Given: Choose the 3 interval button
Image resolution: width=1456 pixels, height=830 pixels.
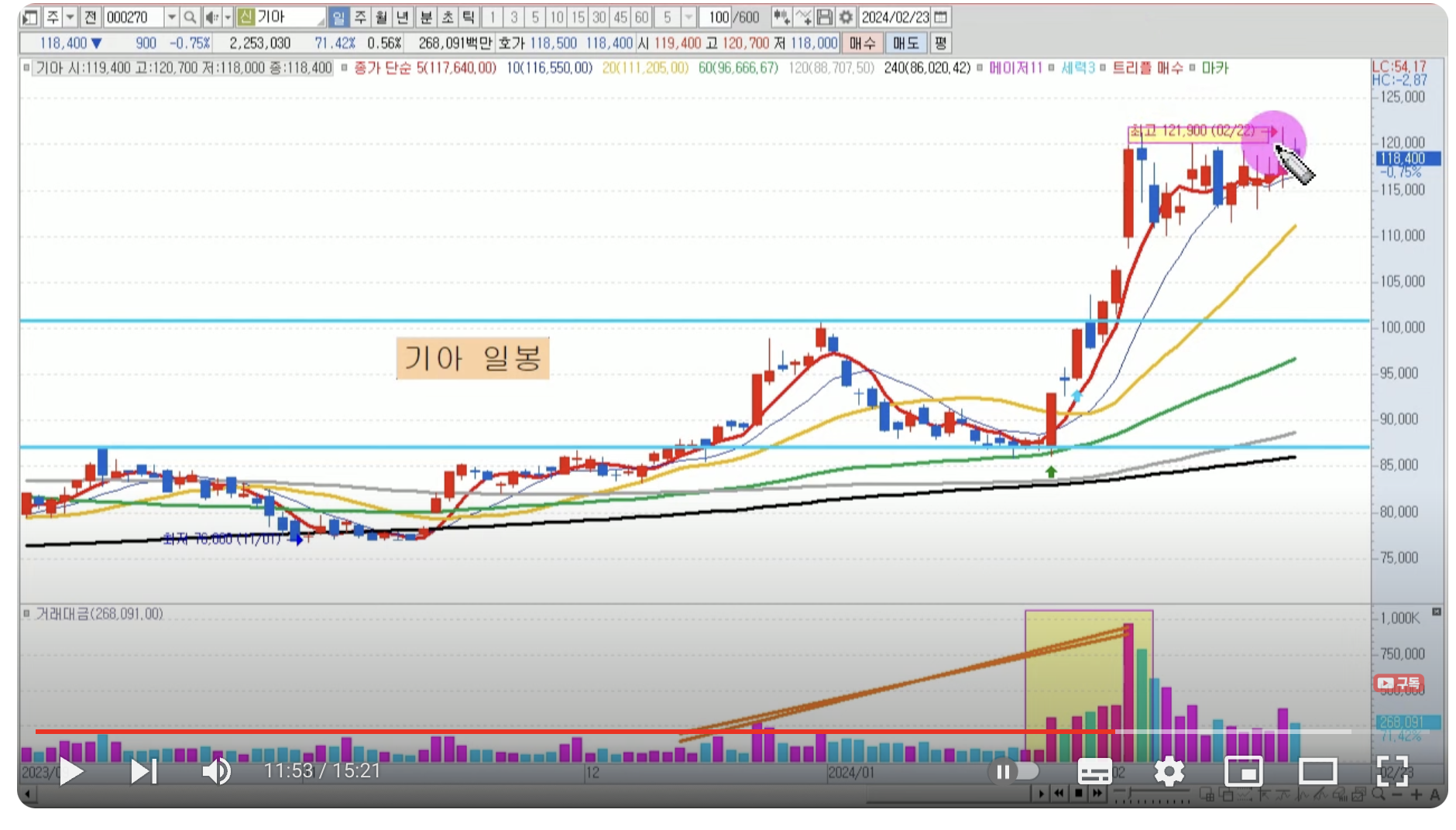Looking at the screenshot, I should coord(513,17).
